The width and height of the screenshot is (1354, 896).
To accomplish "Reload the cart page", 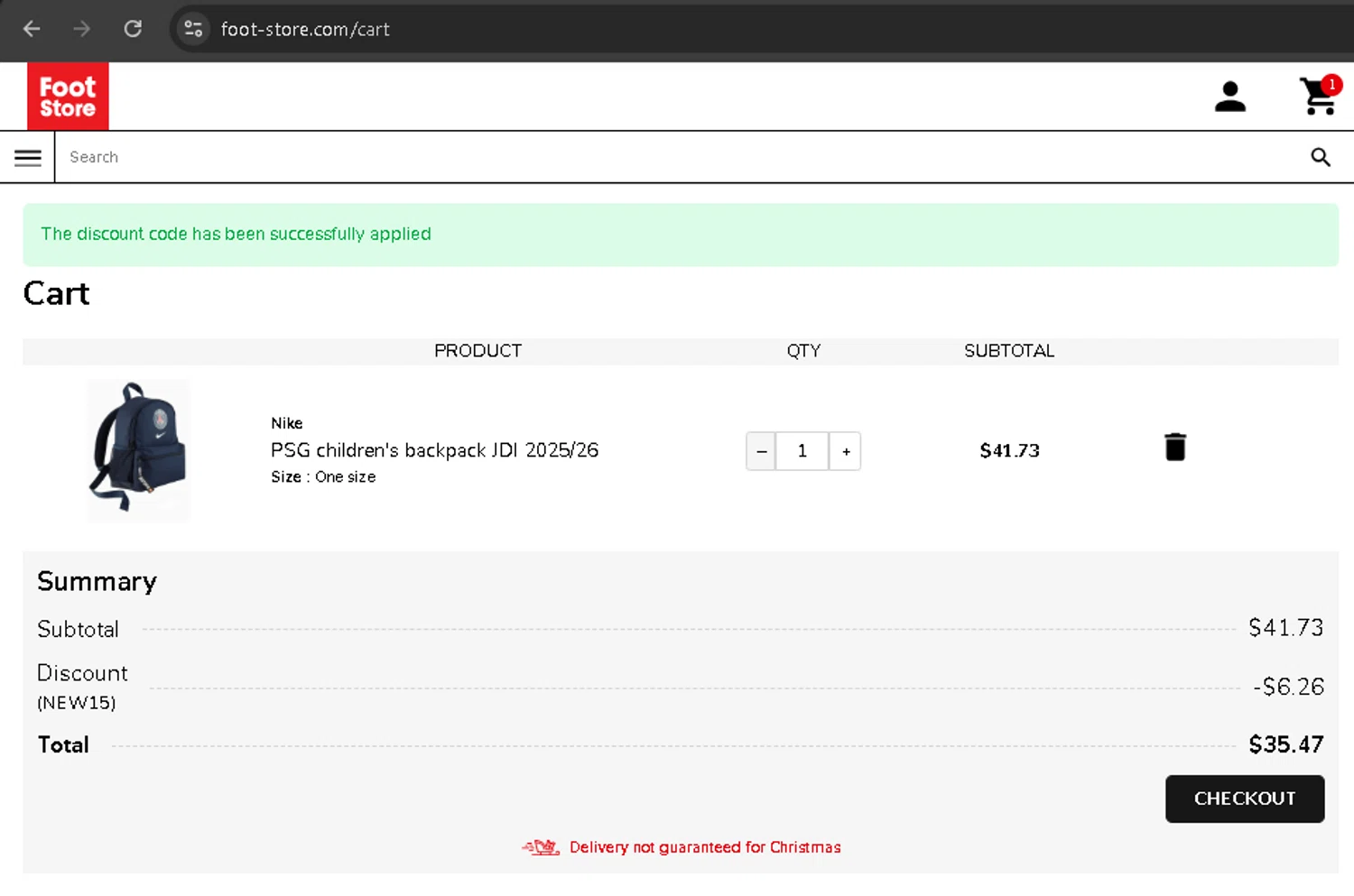I will [x=133, y=29].
